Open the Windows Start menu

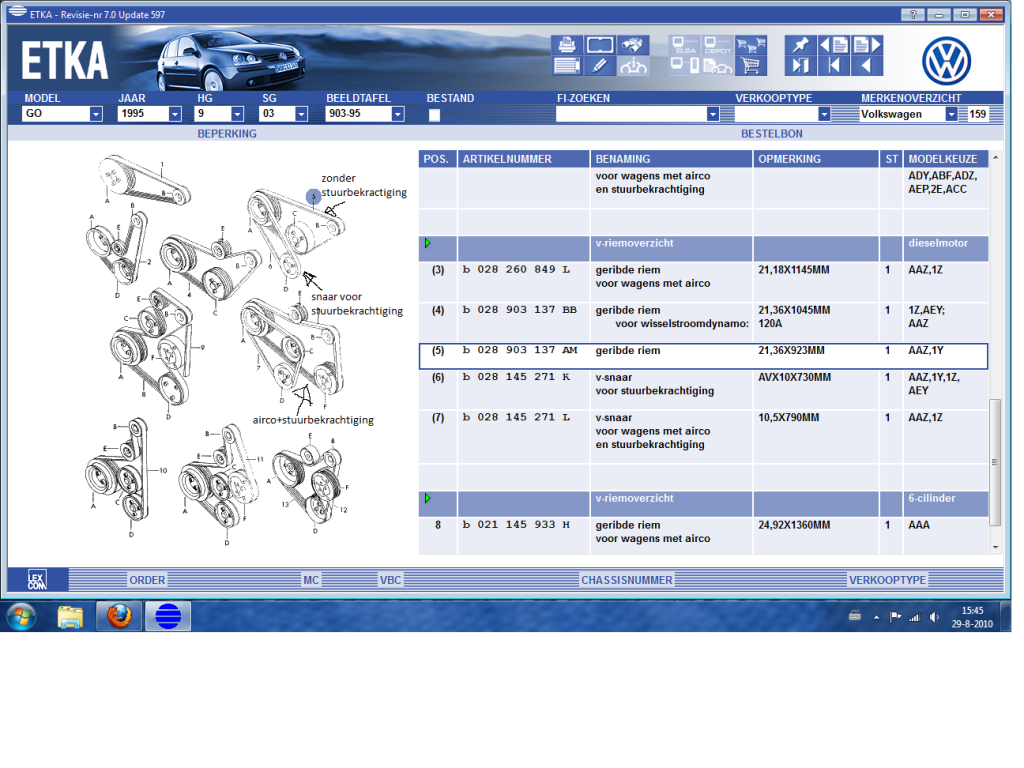click(21, 616)
